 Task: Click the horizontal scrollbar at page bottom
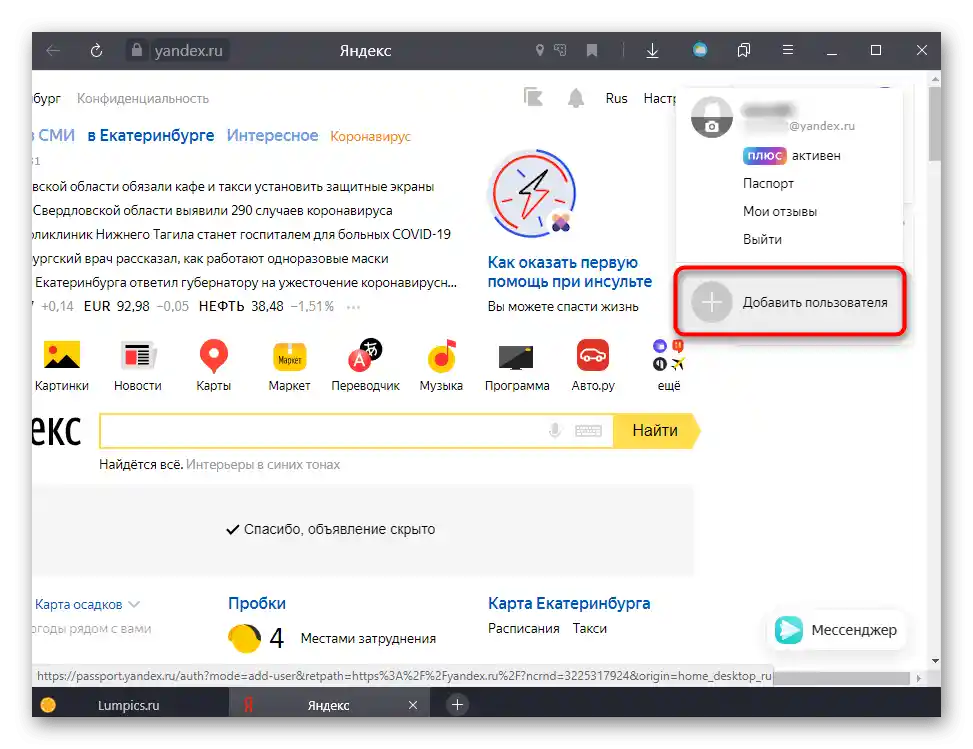(x=841, y=678)
